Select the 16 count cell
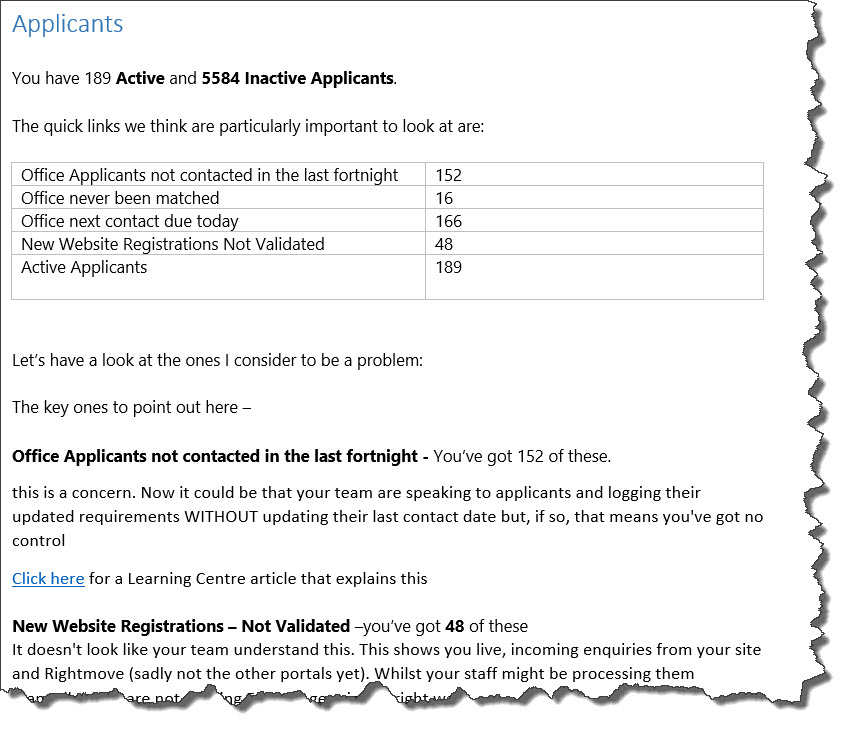The image size is (849, 729). 444,198
